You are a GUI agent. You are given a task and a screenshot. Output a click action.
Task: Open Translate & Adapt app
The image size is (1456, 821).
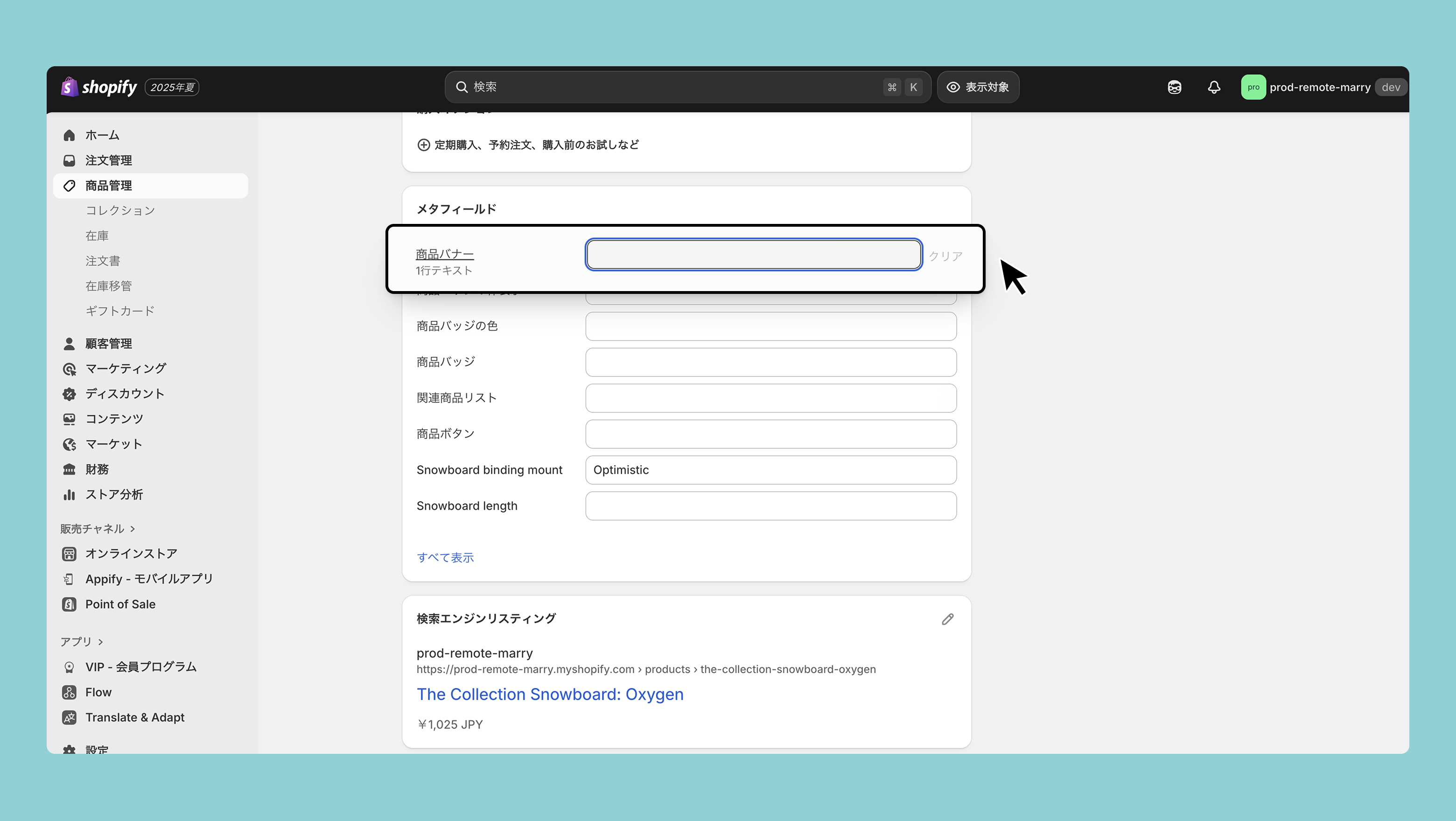tap(134, 717)
